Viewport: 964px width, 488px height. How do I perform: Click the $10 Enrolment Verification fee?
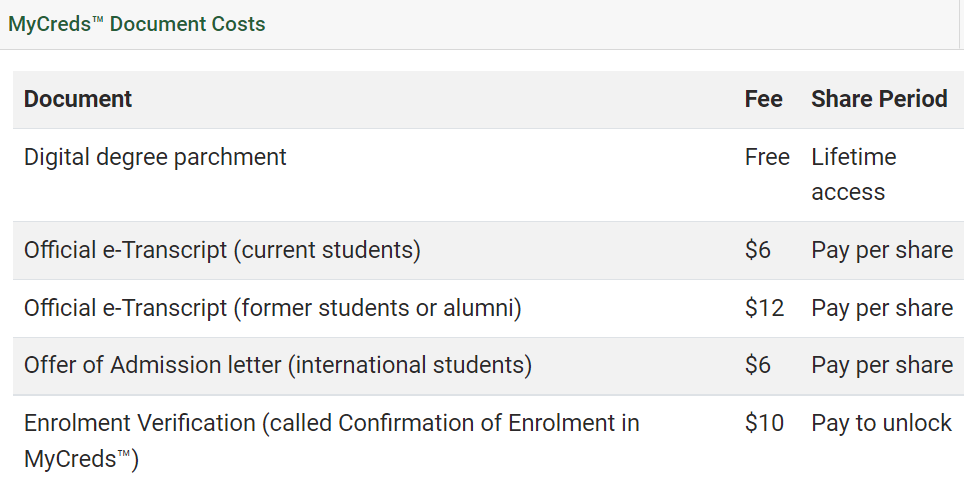click(x=764, y=423)
